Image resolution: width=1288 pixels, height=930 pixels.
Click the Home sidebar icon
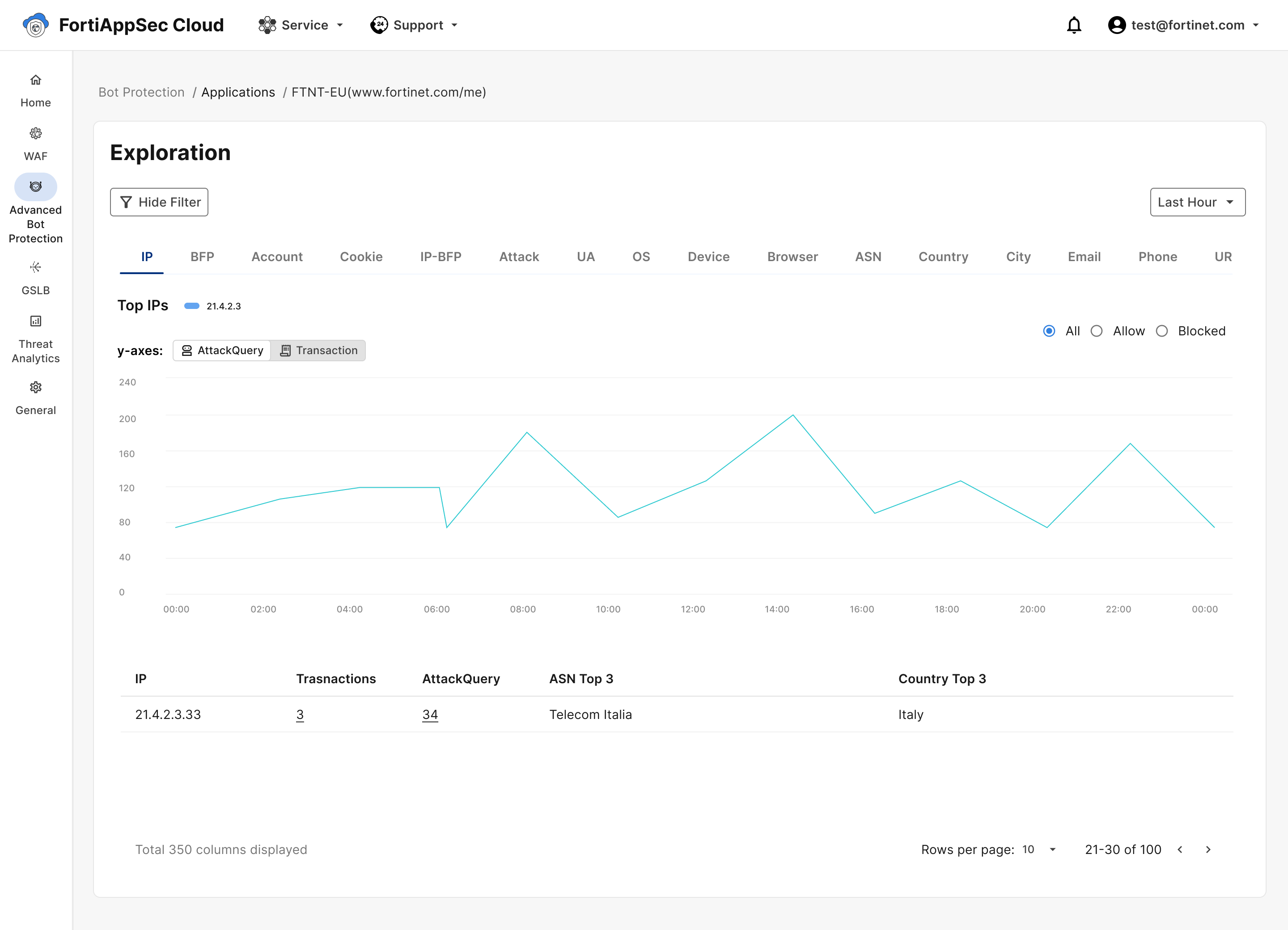pyautogui.click(x=35, y=80)
